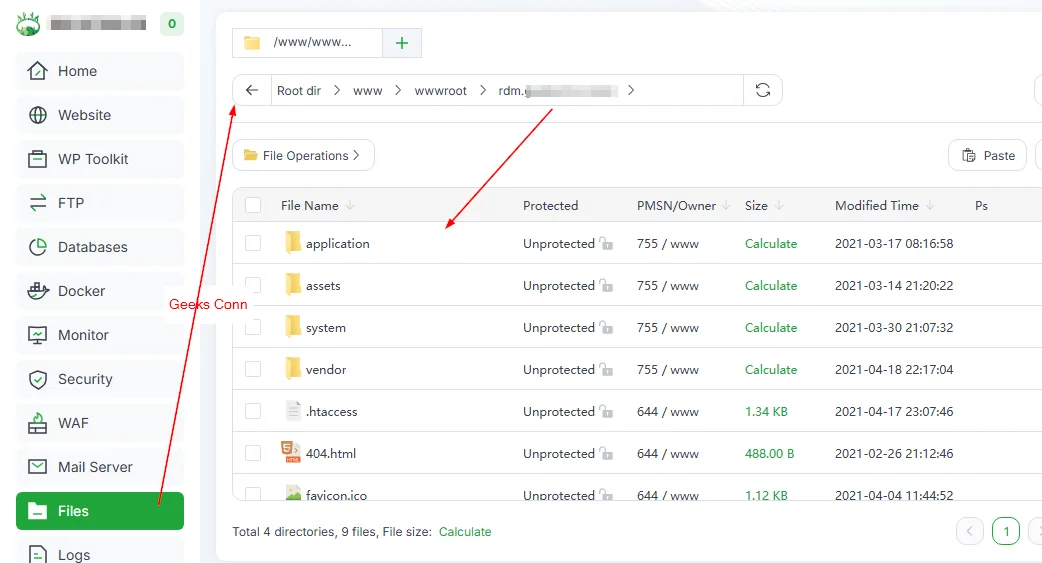1042x563 pixels.
Task: Sort by PMSN/Owner column arrow
Action: pyautogui.click(x=726, y=205)
